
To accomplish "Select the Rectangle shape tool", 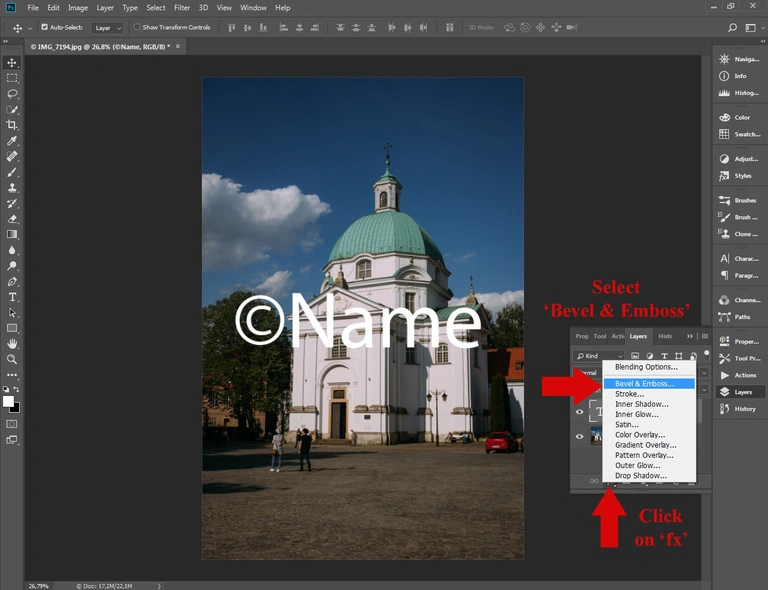I will [12, 328].
